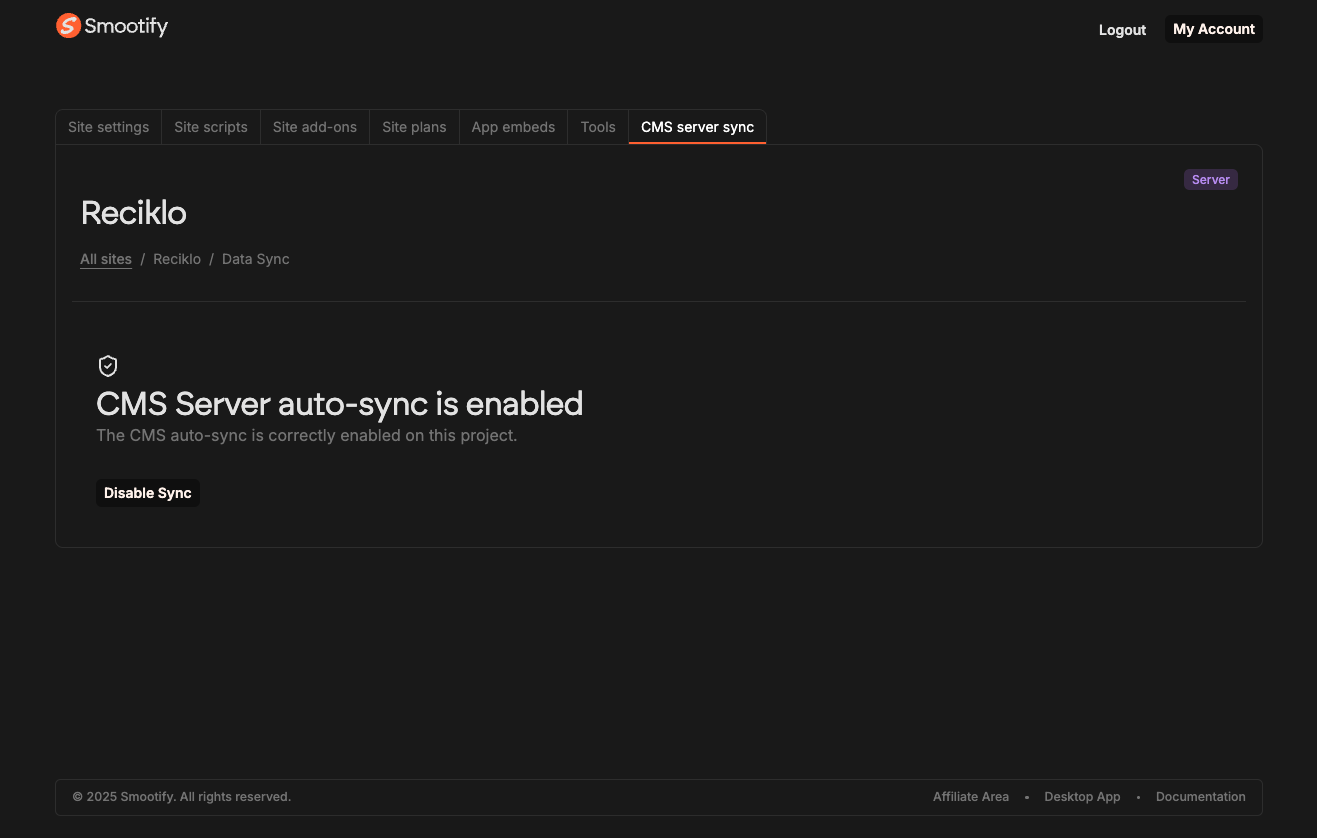Click the My Account button
1317x838 pixels.
1213,29
